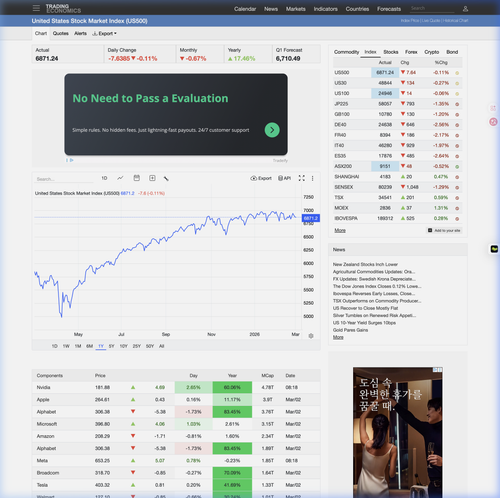Open the Export dropdown next to Alerts
Image resolution: width=500 pixels, height=498 pixels.
(x=104, y=34)
